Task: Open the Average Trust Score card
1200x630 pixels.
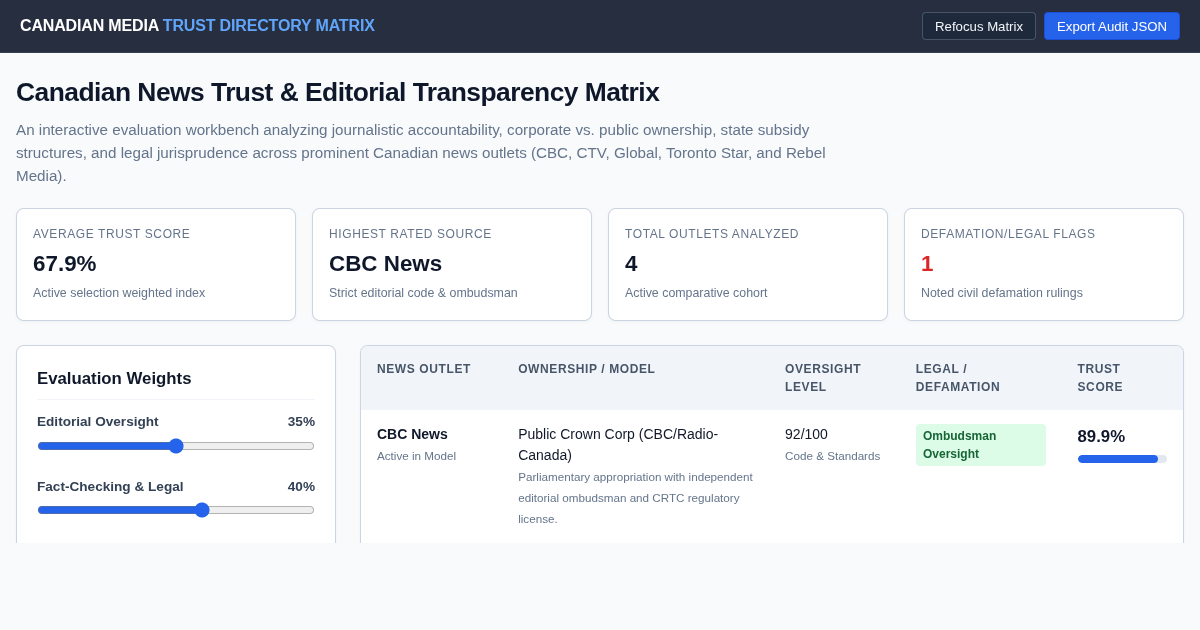Action: (156, 265)
